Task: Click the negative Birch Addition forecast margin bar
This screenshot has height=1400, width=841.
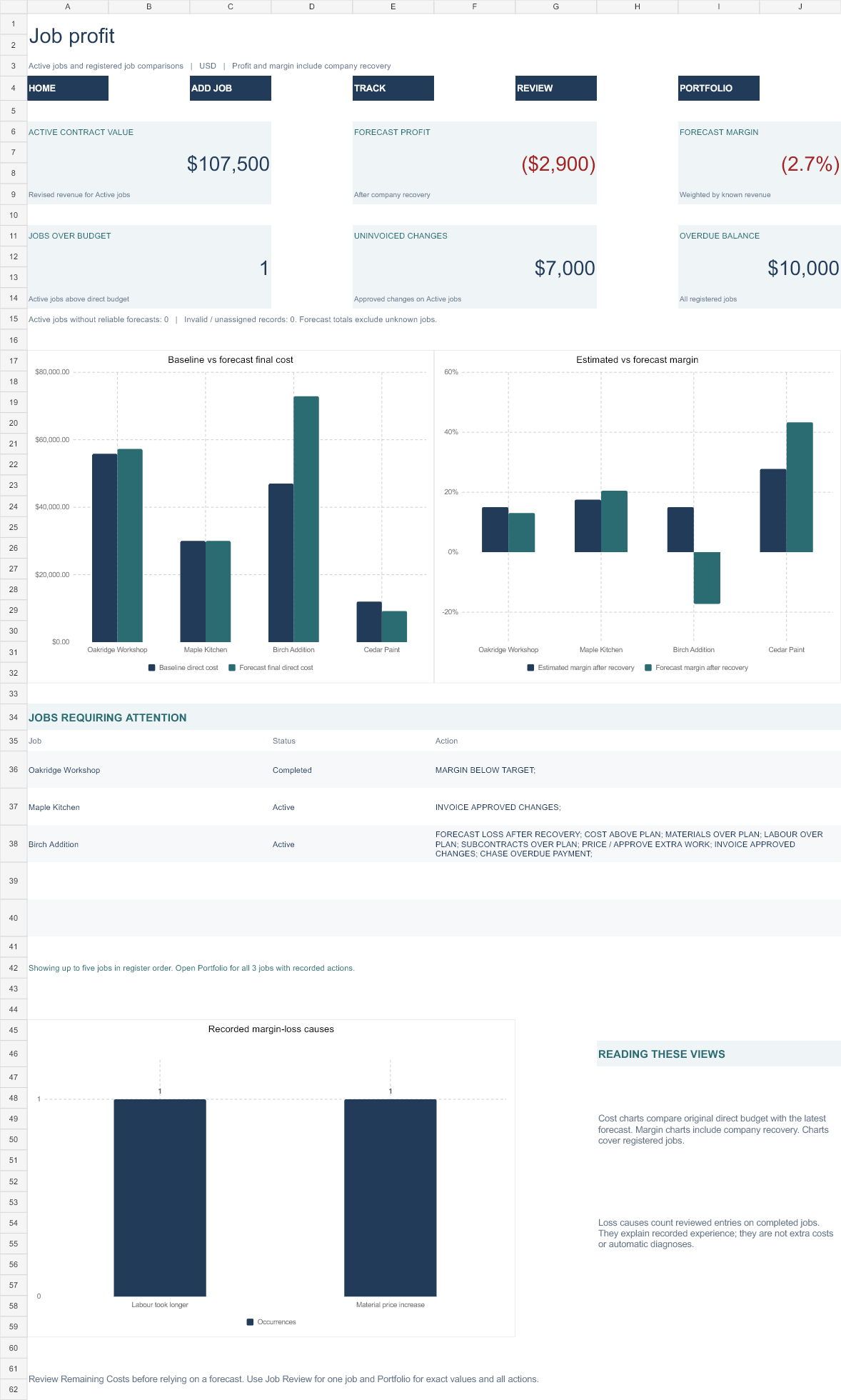Action: pos(707,578)
